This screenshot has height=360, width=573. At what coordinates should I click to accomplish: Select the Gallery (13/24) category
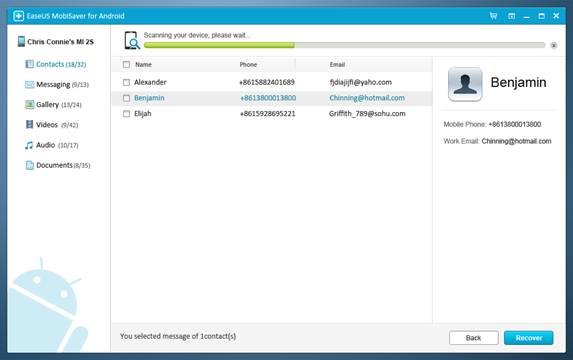point(59,105)
